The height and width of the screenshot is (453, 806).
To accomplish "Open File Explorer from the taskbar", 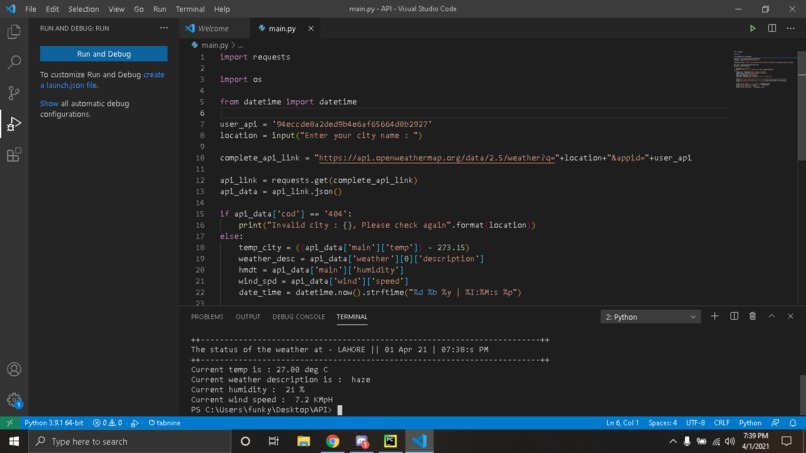I will point(303,441).
